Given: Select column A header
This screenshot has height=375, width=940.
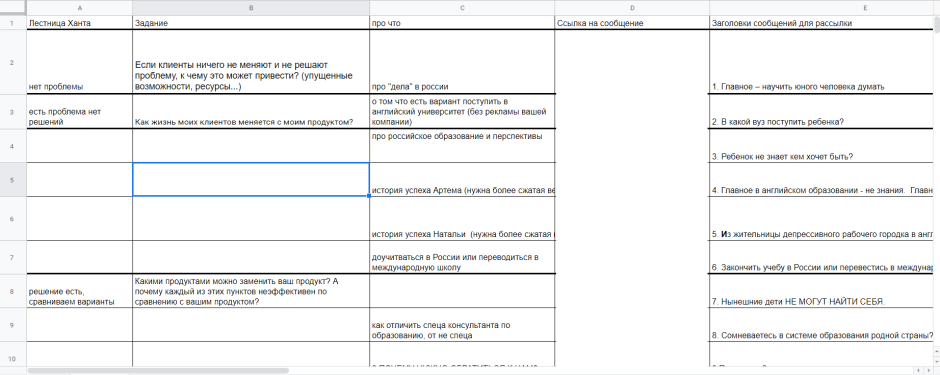Looking at the screenshot, I should pyautogui.click(x=80, y=8).
